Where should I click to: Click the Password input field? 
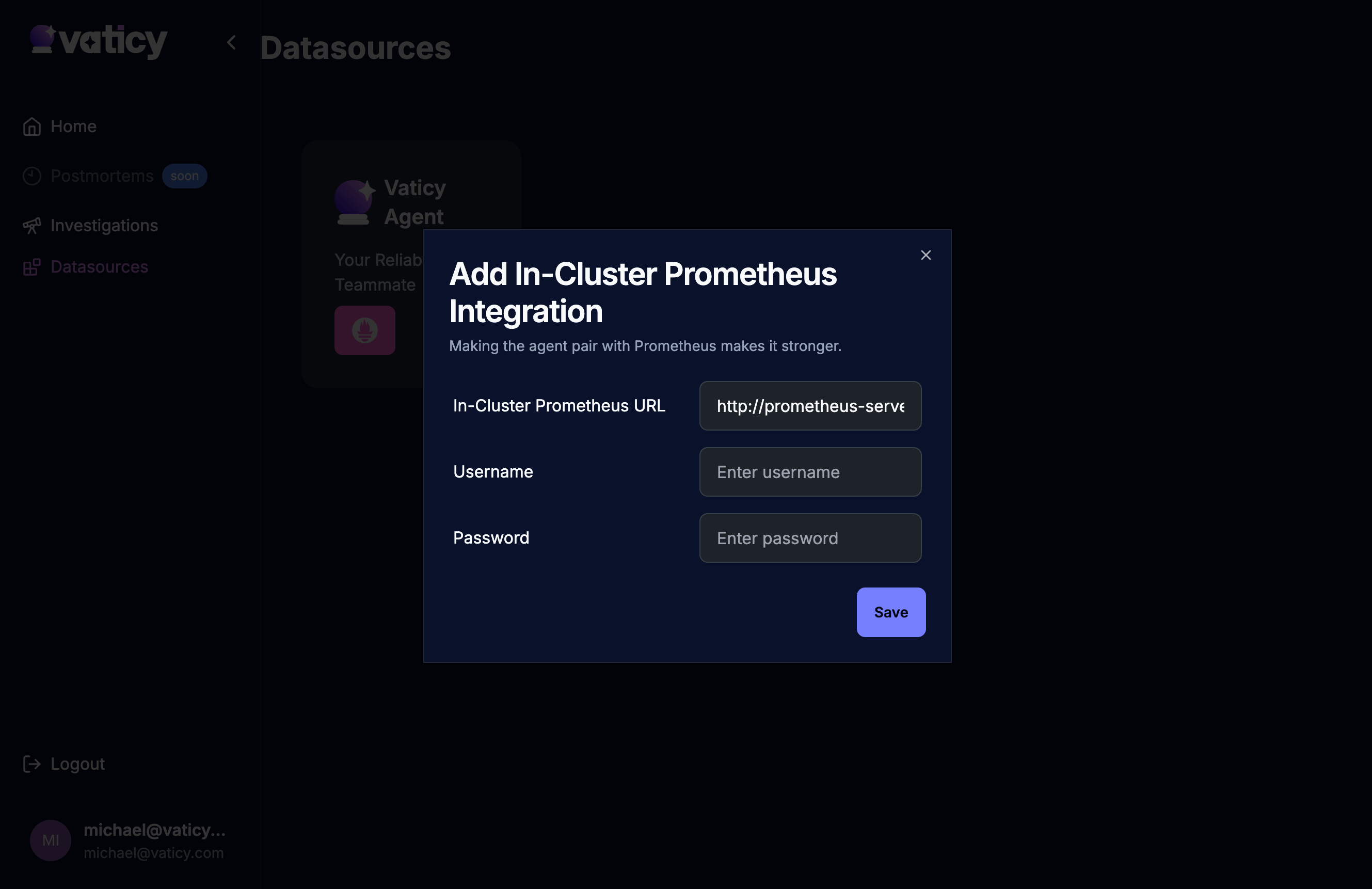click(810, 538)
